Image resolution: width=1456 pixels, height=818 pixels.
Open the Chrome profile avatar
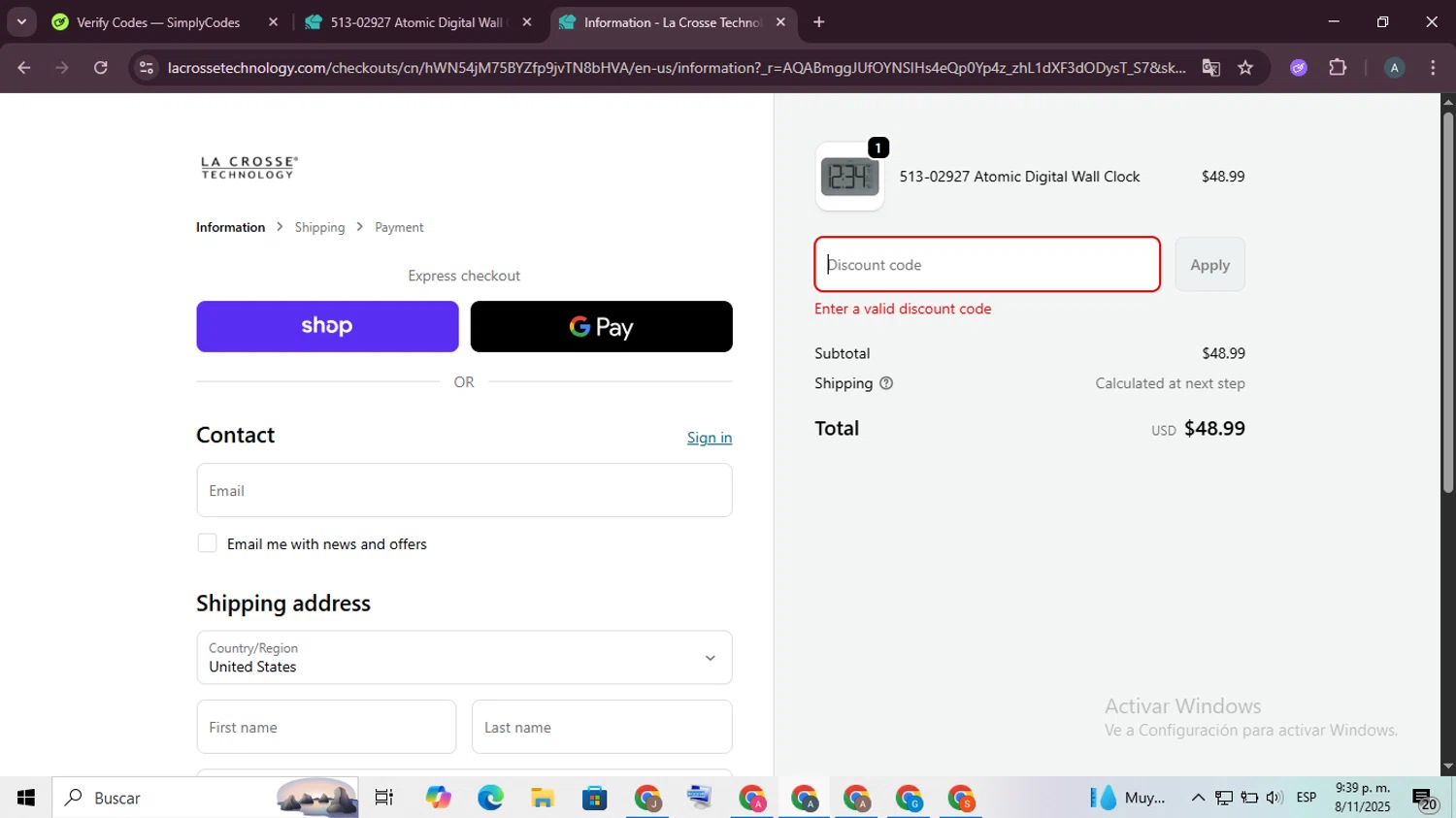click(1394, 68)
